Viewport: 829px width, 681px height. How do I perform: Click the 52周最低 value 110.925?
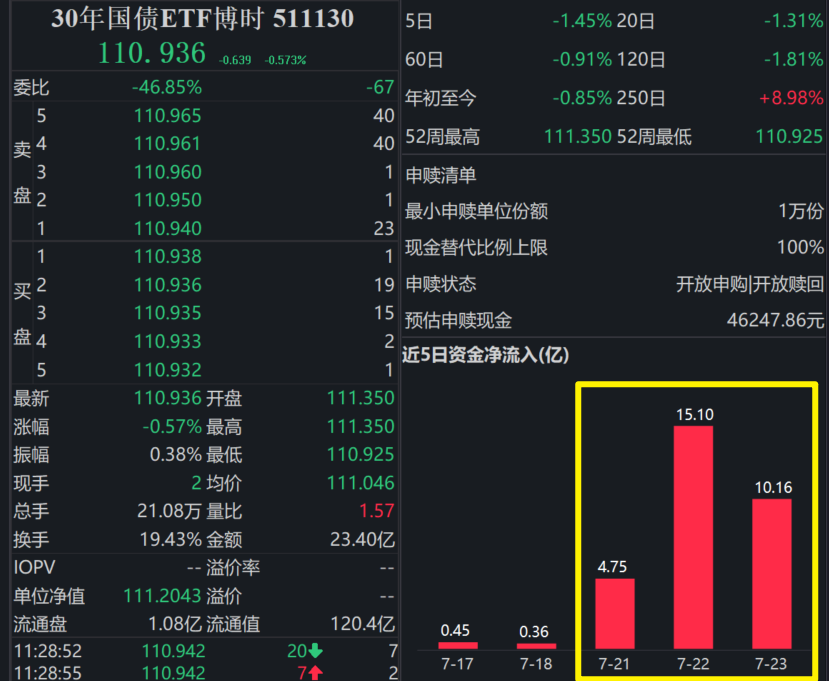[x=789, y=137]
